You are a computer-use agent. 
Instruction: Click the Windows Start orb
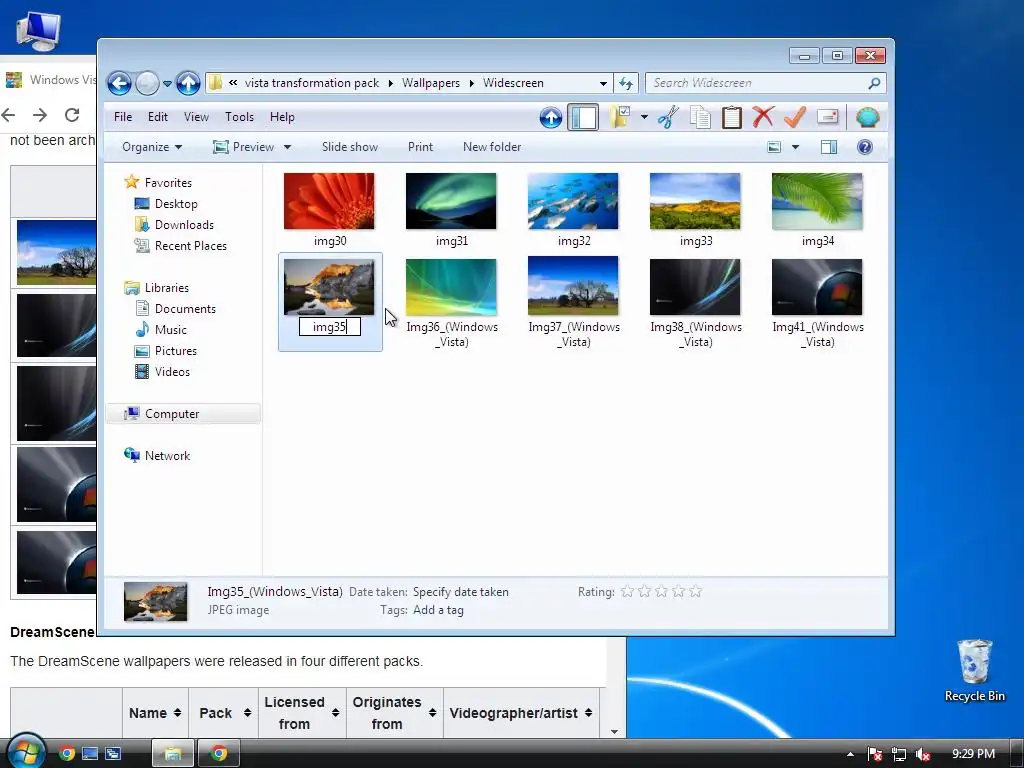[x=25, y=752]
